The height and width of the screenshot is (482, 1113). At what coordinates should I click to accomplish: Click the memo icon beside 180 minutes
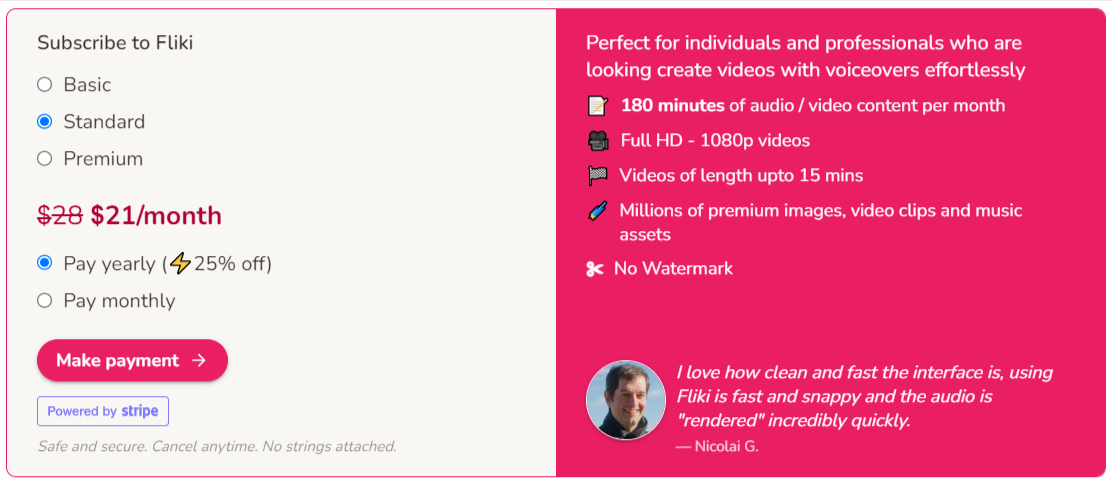pos(598,106)
